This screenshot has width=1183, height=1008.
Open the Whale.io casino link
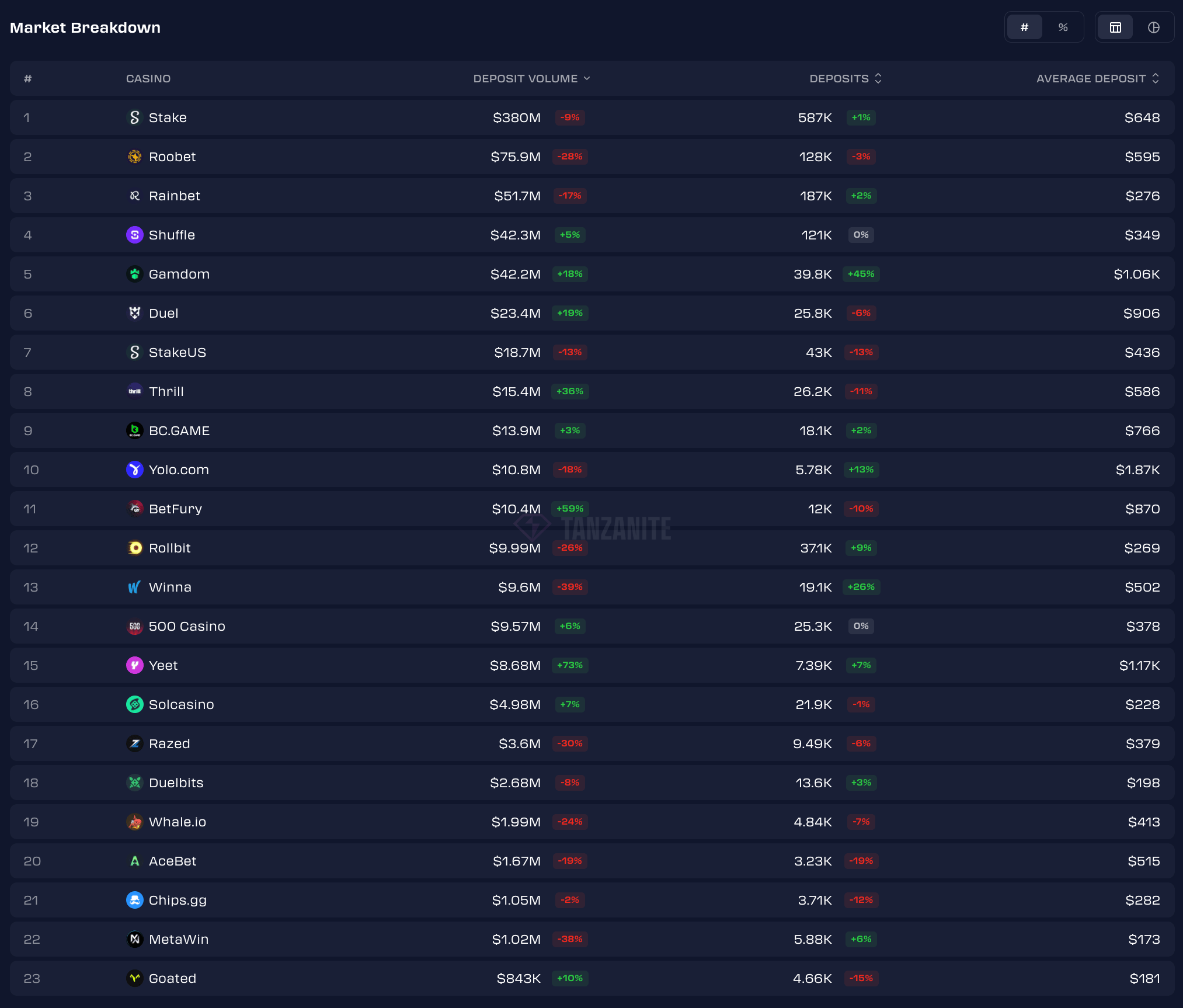click(x=177, y=822)
